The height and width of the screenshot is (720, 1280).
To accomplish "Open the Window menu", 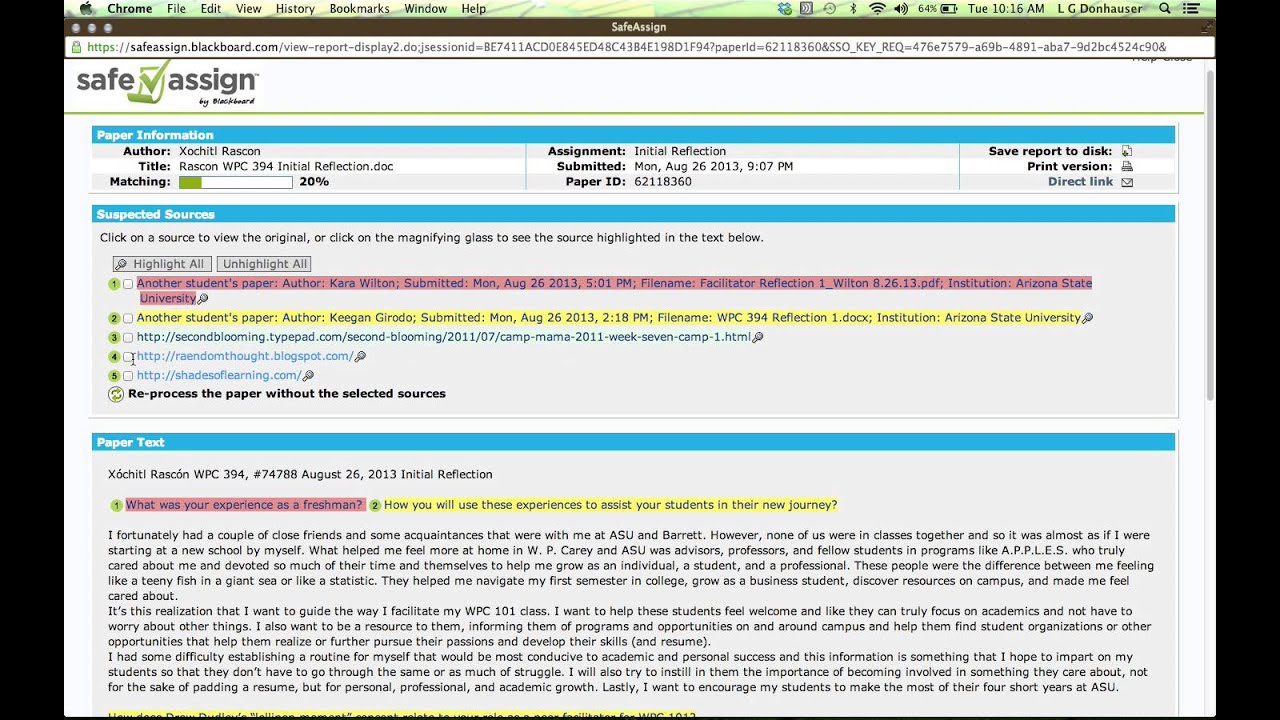I will [x=425, y=9].
